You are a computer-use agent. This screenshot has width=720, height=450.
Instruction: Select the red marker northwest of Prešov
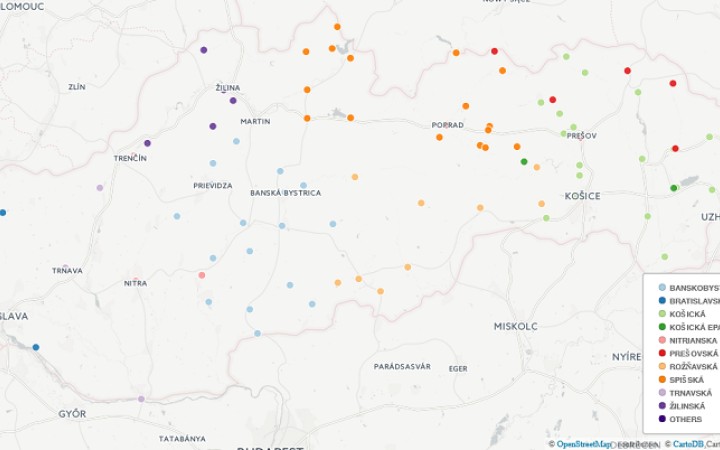552,100
